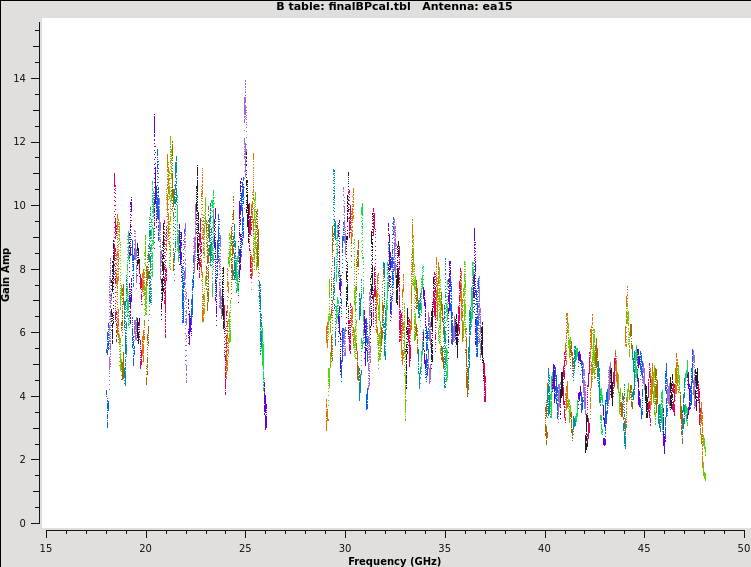Click the 45 tick label on x-axis
This screenshot has width=751, height=567.
pyautogui.click(x=644, y=547)
